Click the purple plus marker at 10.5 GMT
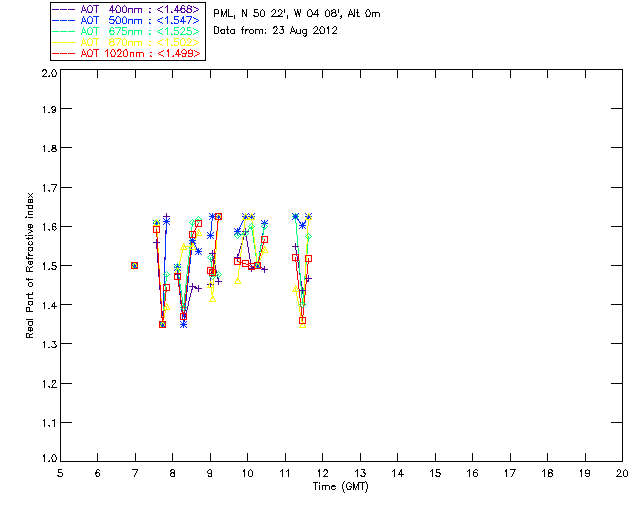640x512 pixels. point(264,269)
